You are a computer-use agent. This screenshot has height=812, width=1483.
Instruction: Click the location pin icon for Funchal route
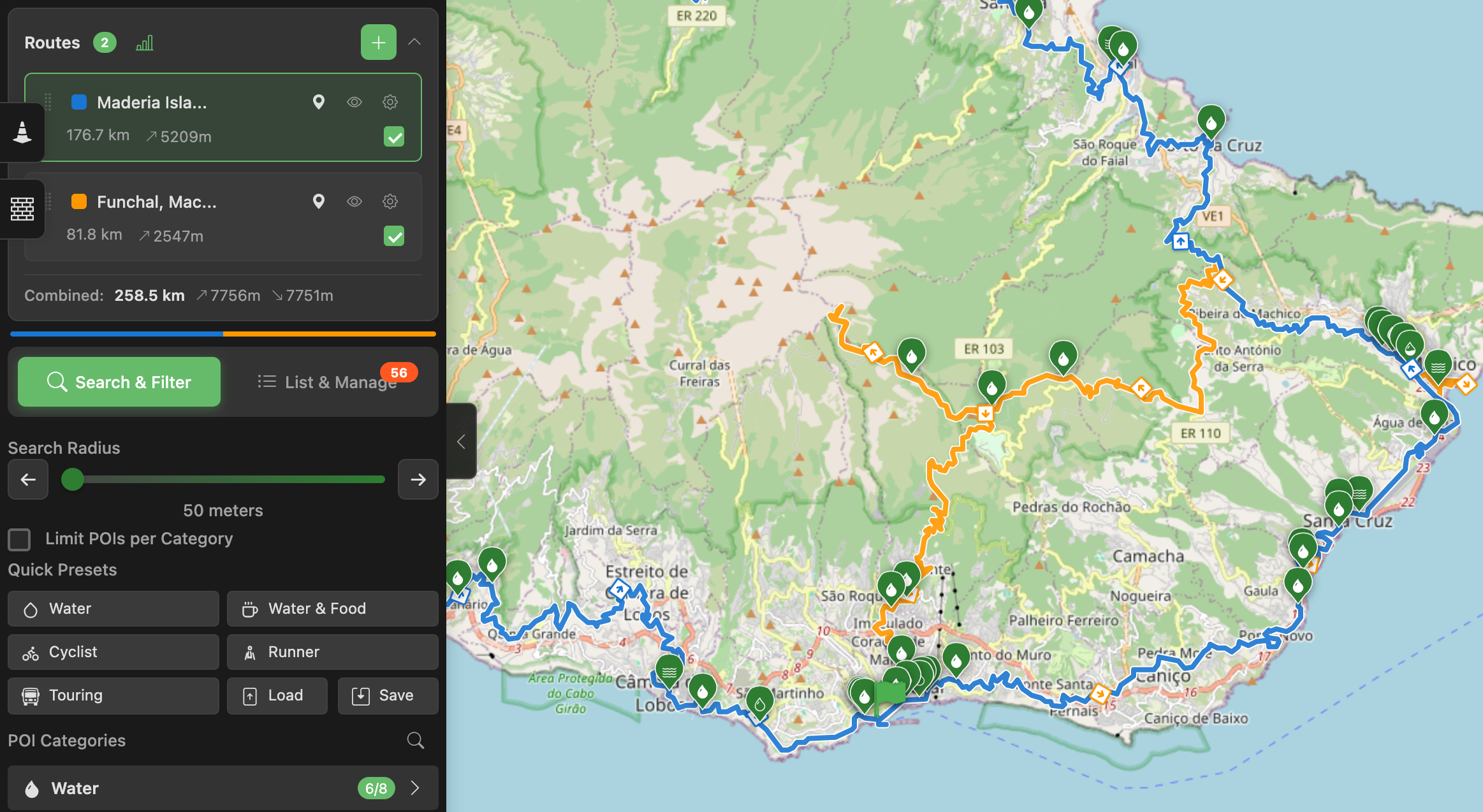pyautogui.click(x=319, y=201)
